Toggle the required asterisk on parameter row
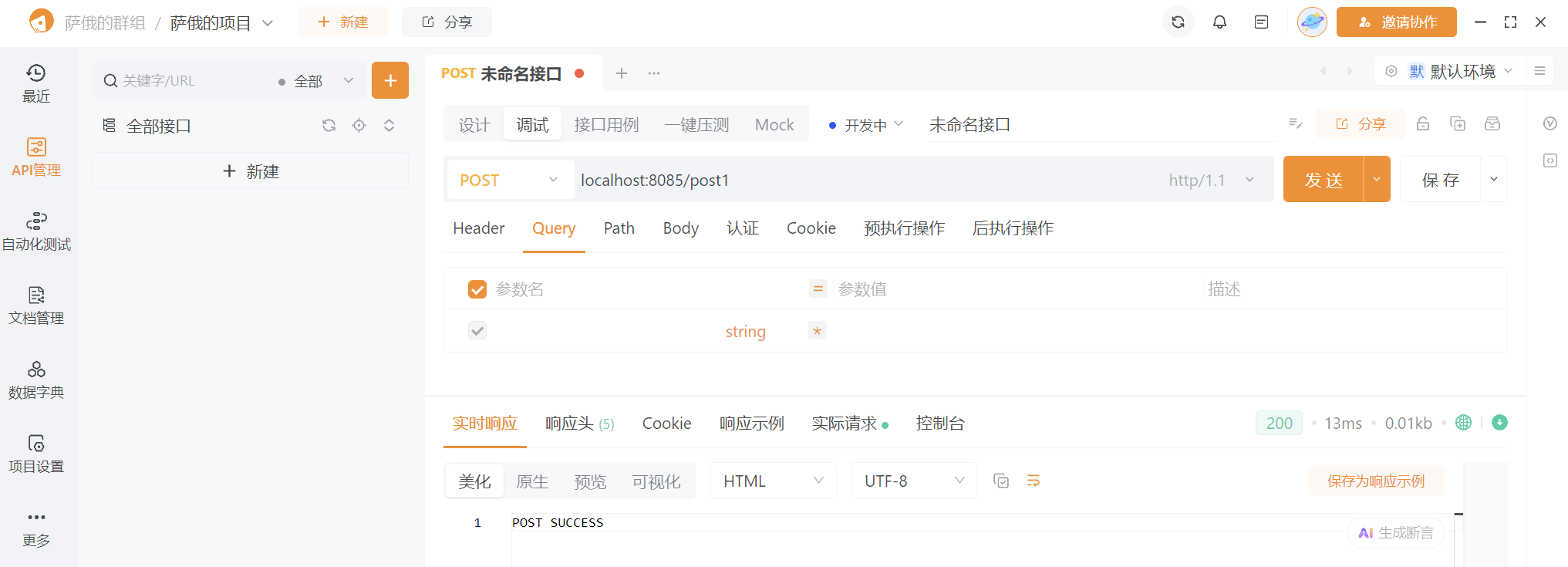 point(818,331)
